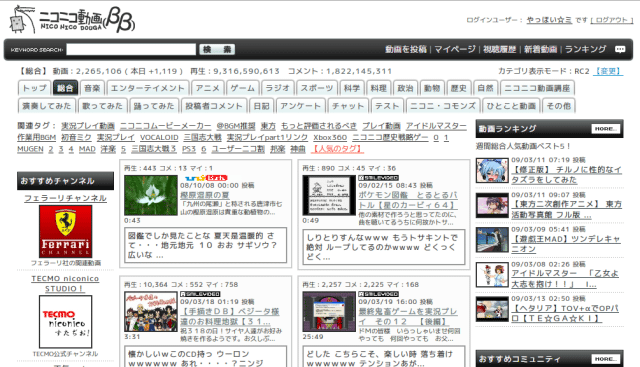The height and width of the screenshot is (367, 640).
Task: Click the 検索 search button
Action: [x=217, y=49]
